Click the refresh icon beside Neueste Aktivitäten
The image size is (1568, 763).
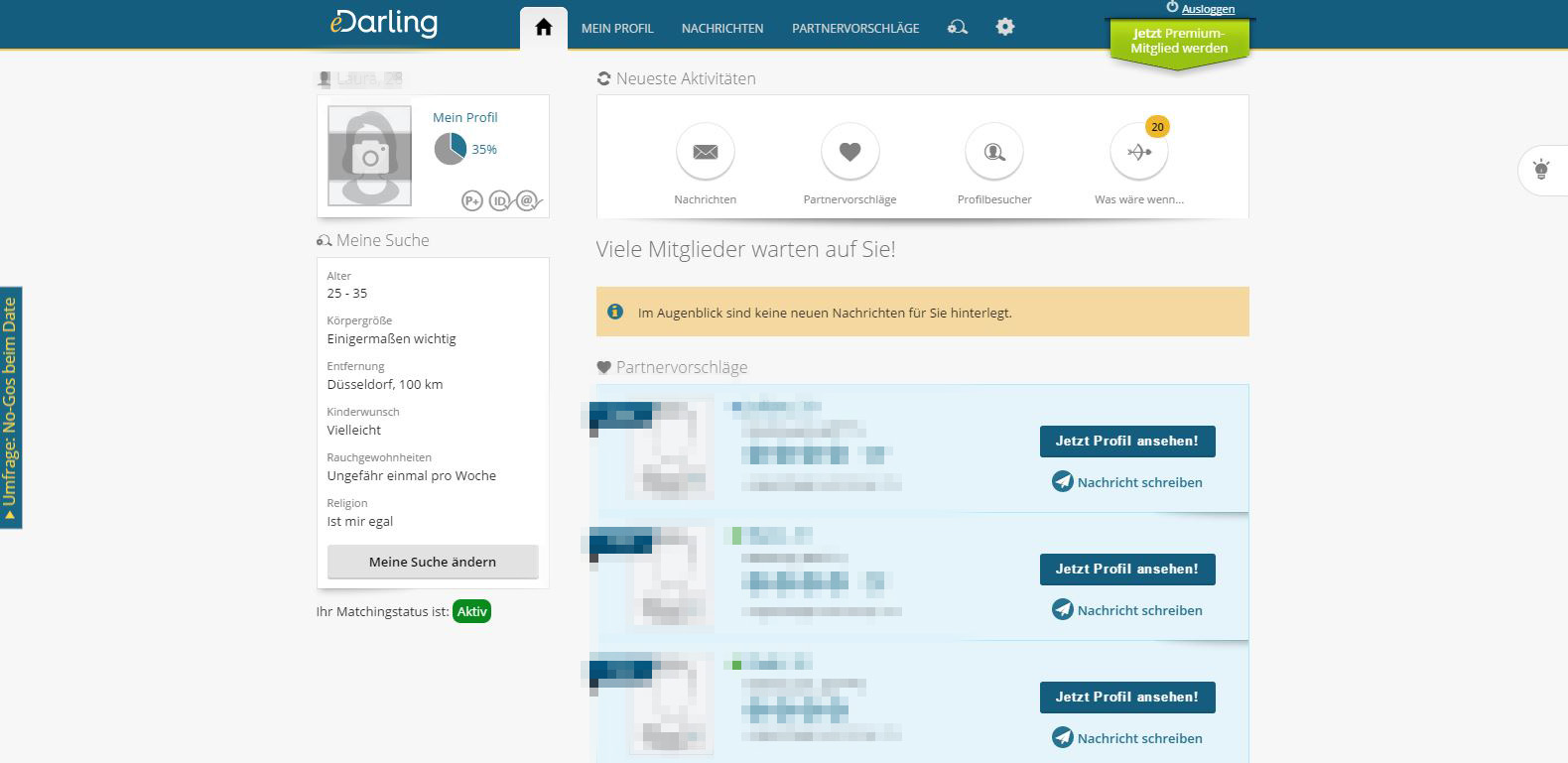point(603,78)
